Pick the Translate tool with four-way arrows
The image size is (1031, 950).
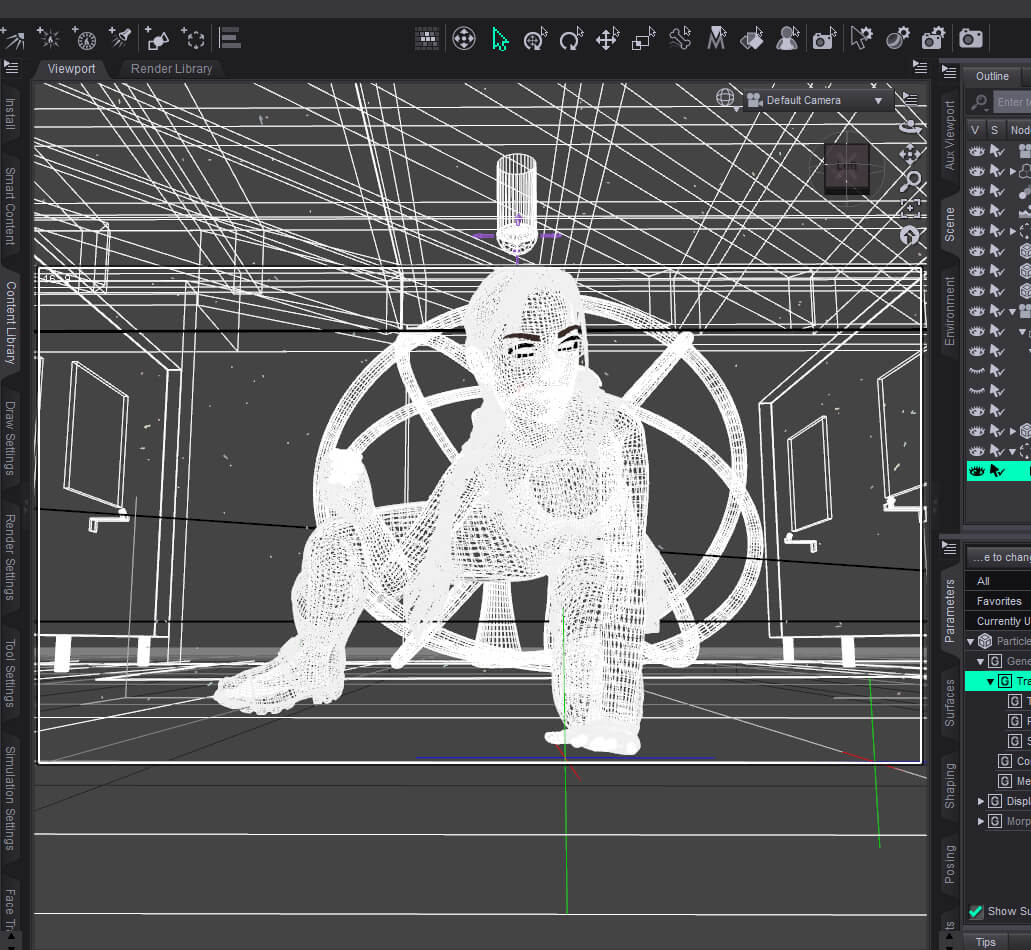(608, 39)
